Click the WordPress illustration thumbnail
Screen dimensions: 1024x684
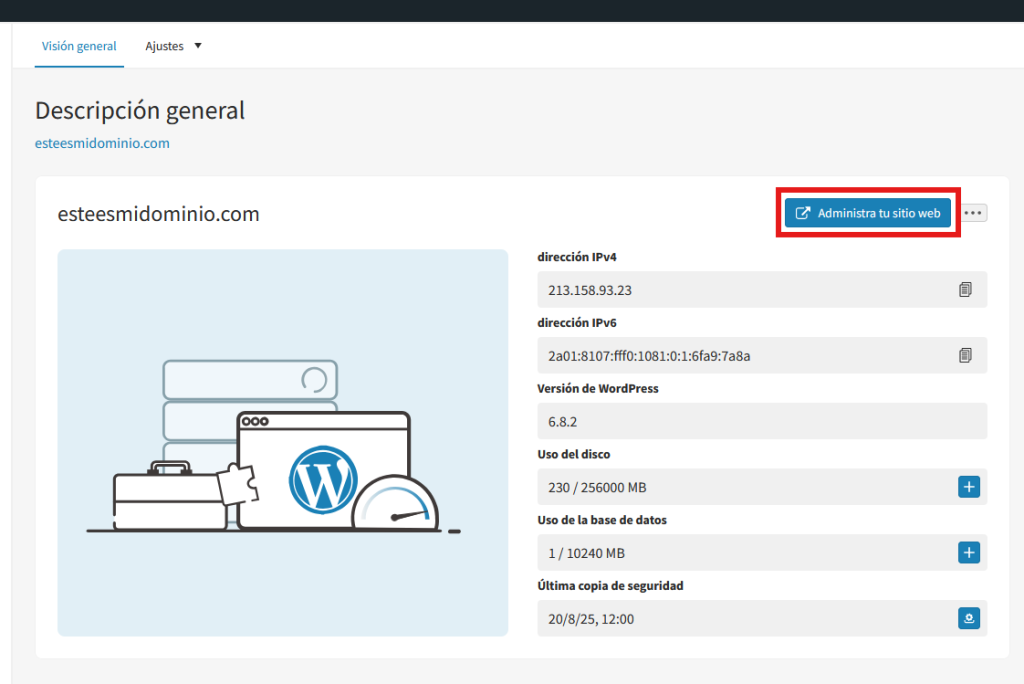pyautogui.click(x=283, y=442)
